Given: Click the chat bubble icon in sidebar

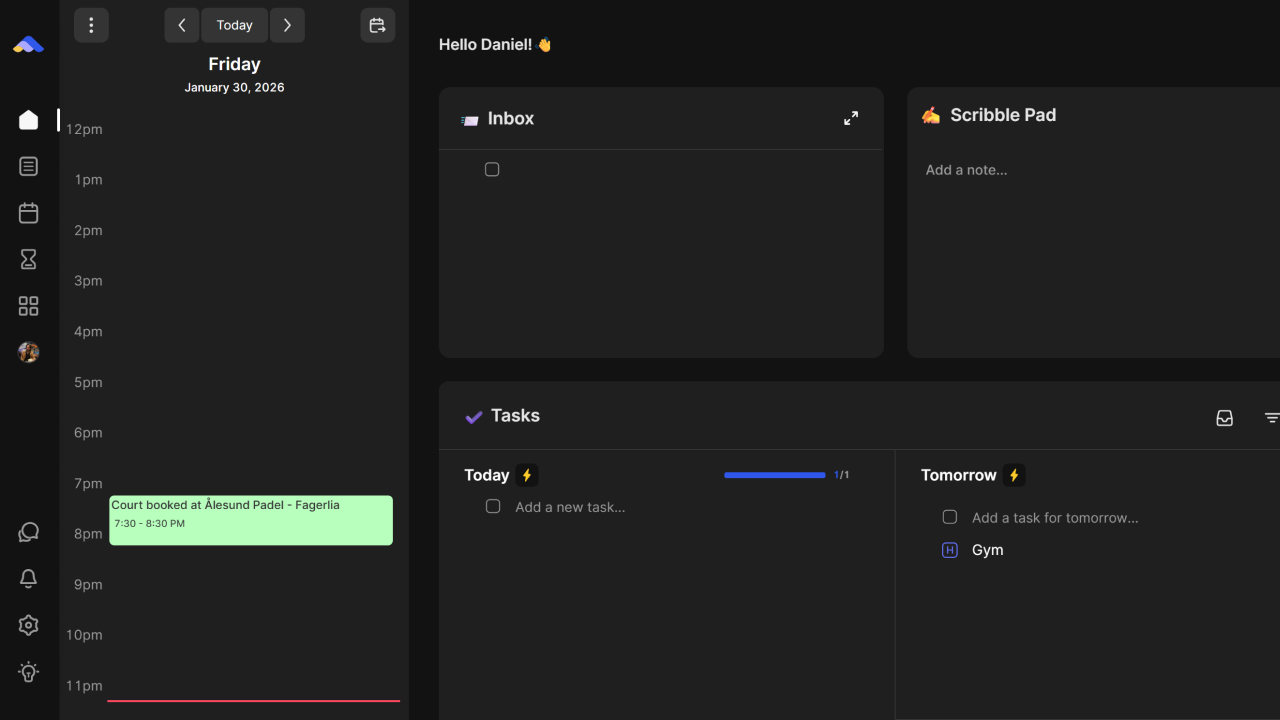Looking at the screenshot, I should pyautogui.click(x=28, y=532).
